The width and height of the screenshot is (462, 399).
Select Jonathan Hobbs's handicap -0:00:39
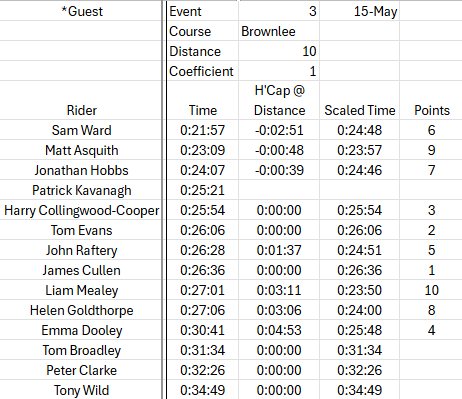pos(279,170)
